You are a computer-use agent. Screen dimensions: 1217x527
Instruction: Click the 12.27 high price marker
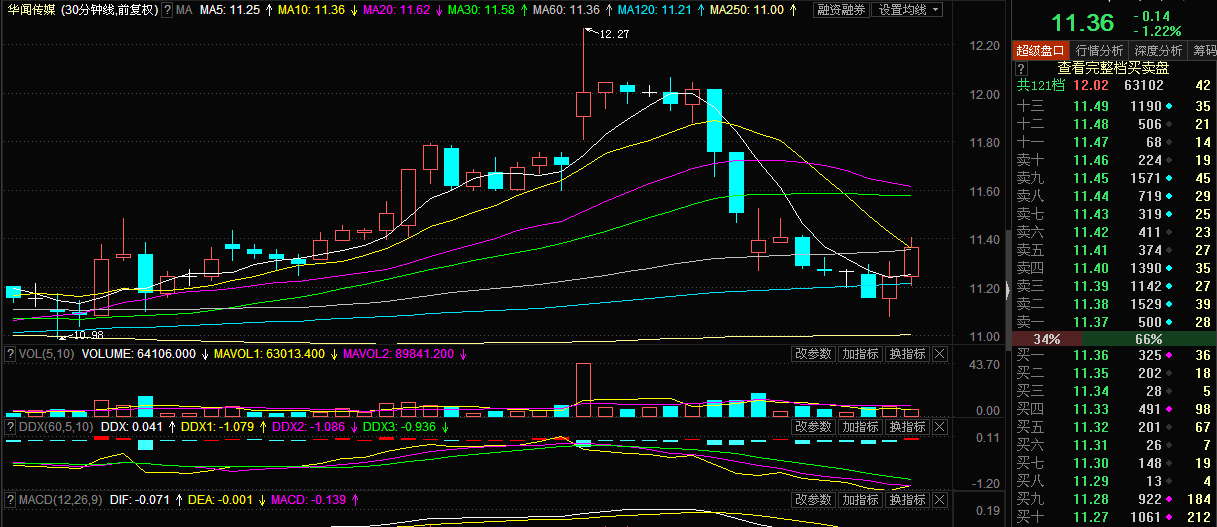614,34
